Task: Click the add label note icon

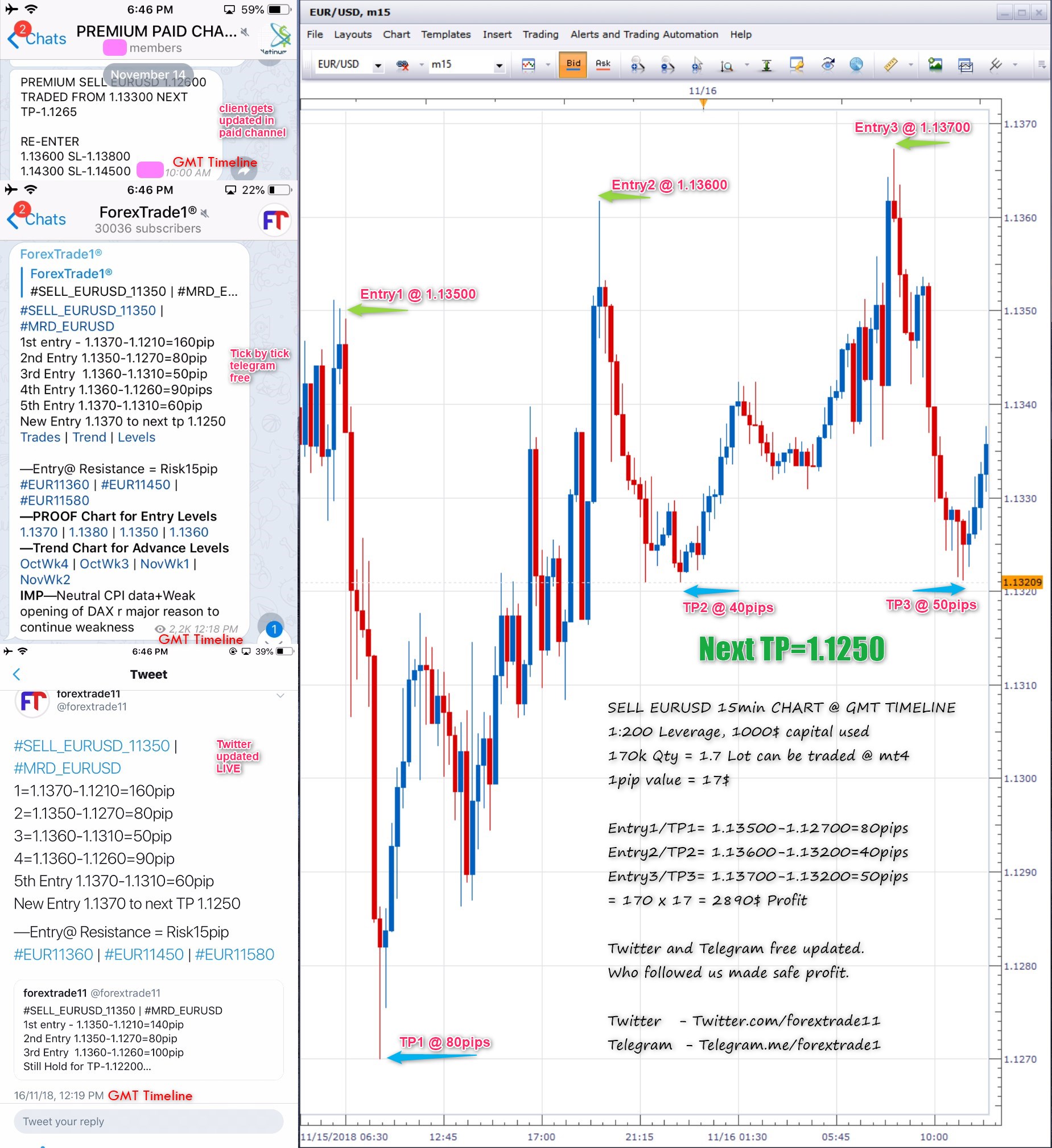Action: click(x=797, y=64)
